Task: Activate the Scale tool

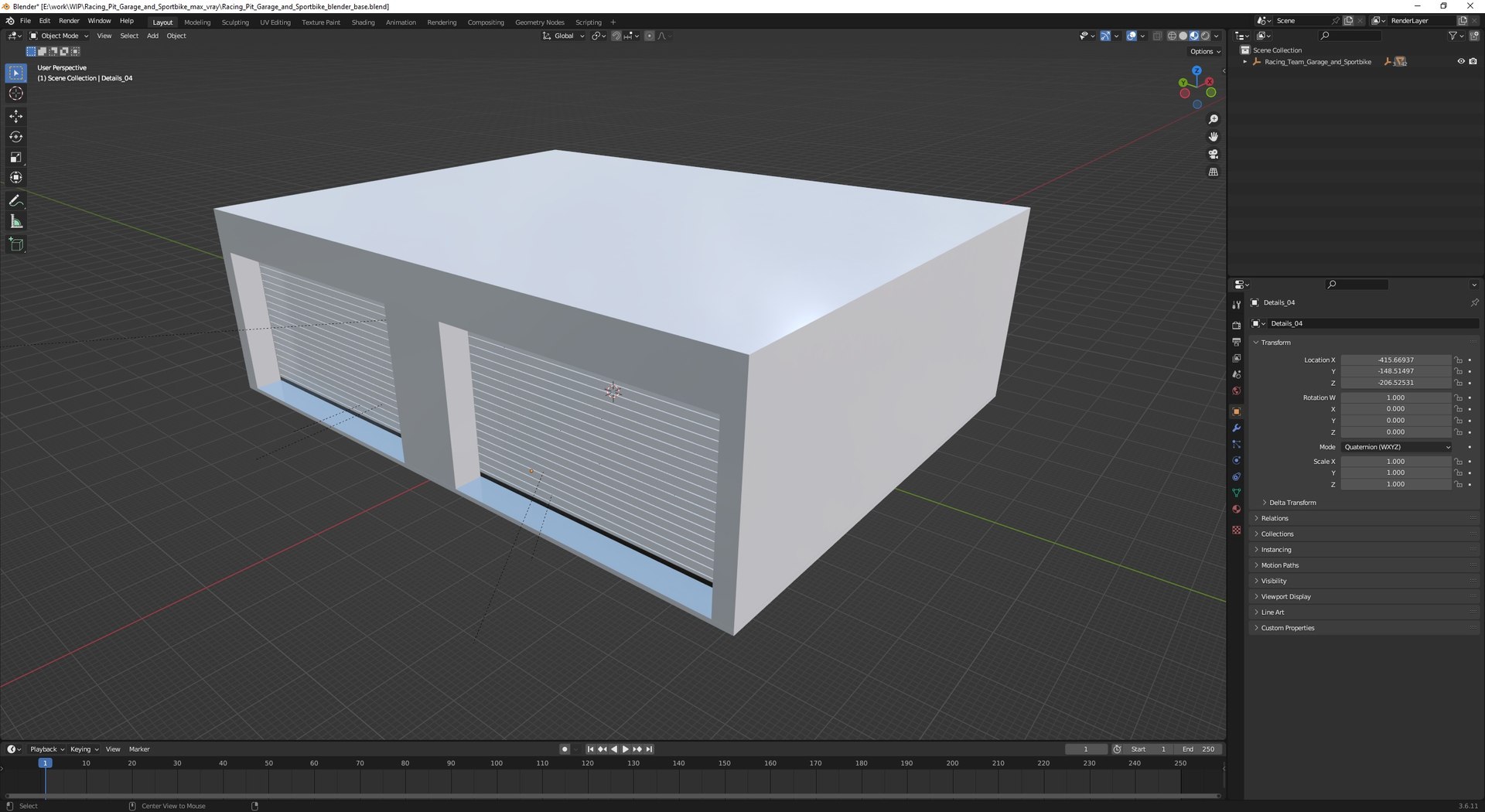Action: coord(15,157)
